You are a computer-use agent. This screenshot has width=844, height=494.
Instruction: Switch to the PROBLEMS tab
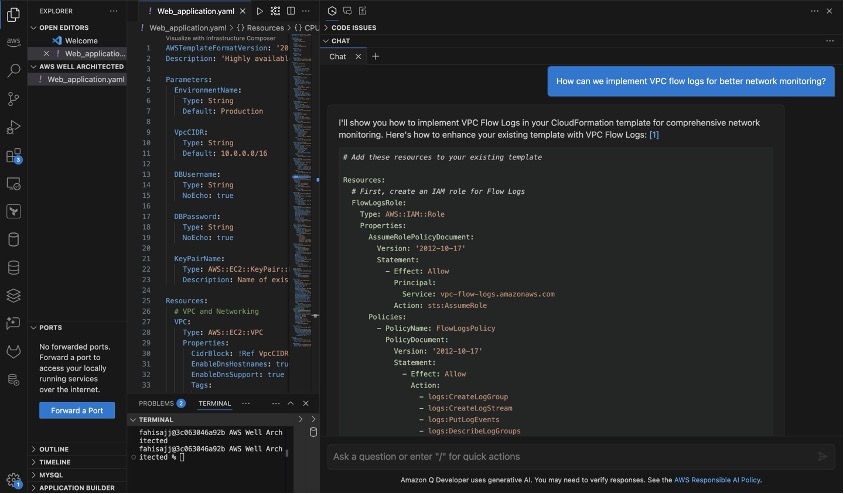tap(161, 403)
